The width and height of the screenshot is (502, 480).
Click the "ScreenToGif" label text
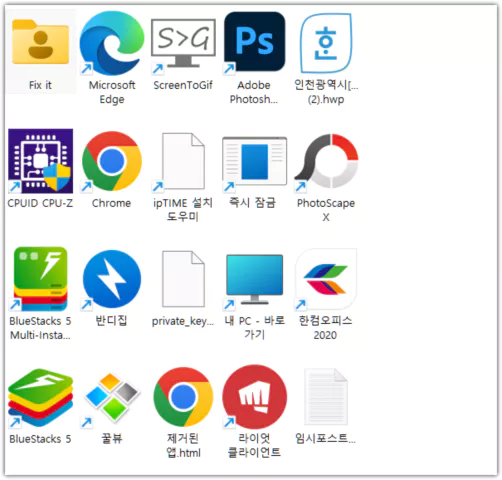(x=183, y=85)
